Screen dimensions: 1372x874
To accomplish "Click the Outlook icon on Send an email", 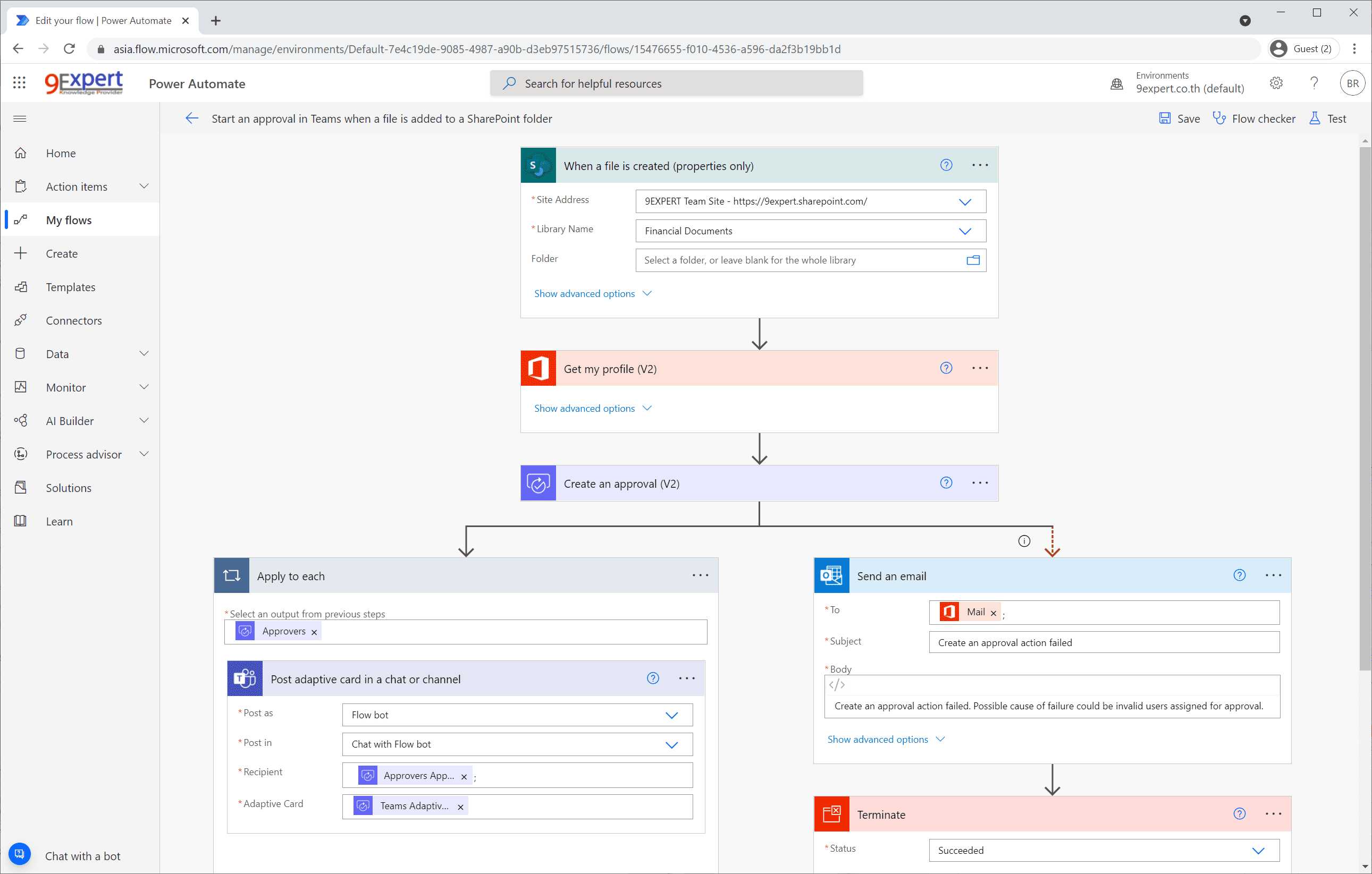I will (831, 575).
